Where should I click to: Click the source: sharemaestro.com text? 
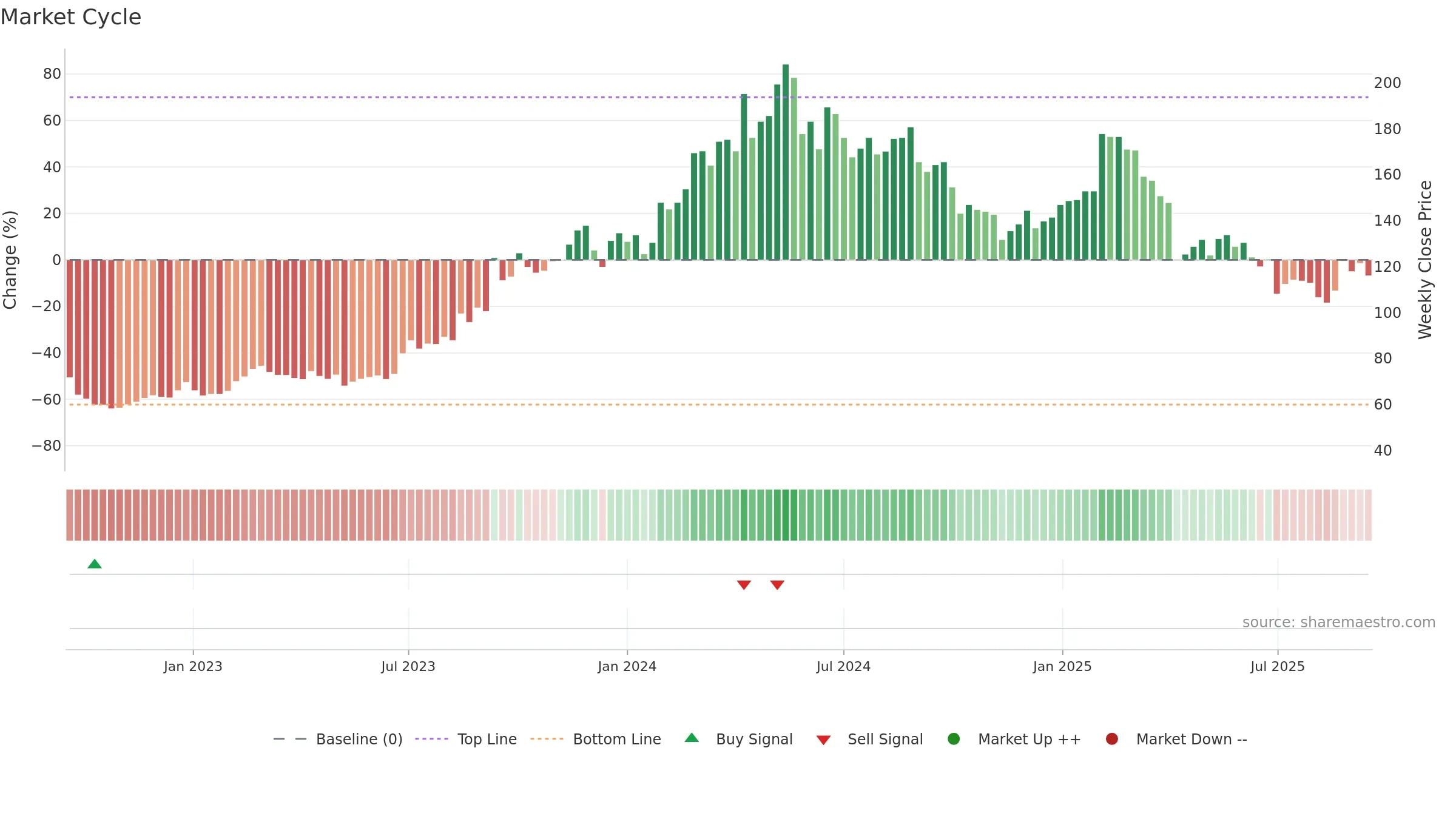1339,622
